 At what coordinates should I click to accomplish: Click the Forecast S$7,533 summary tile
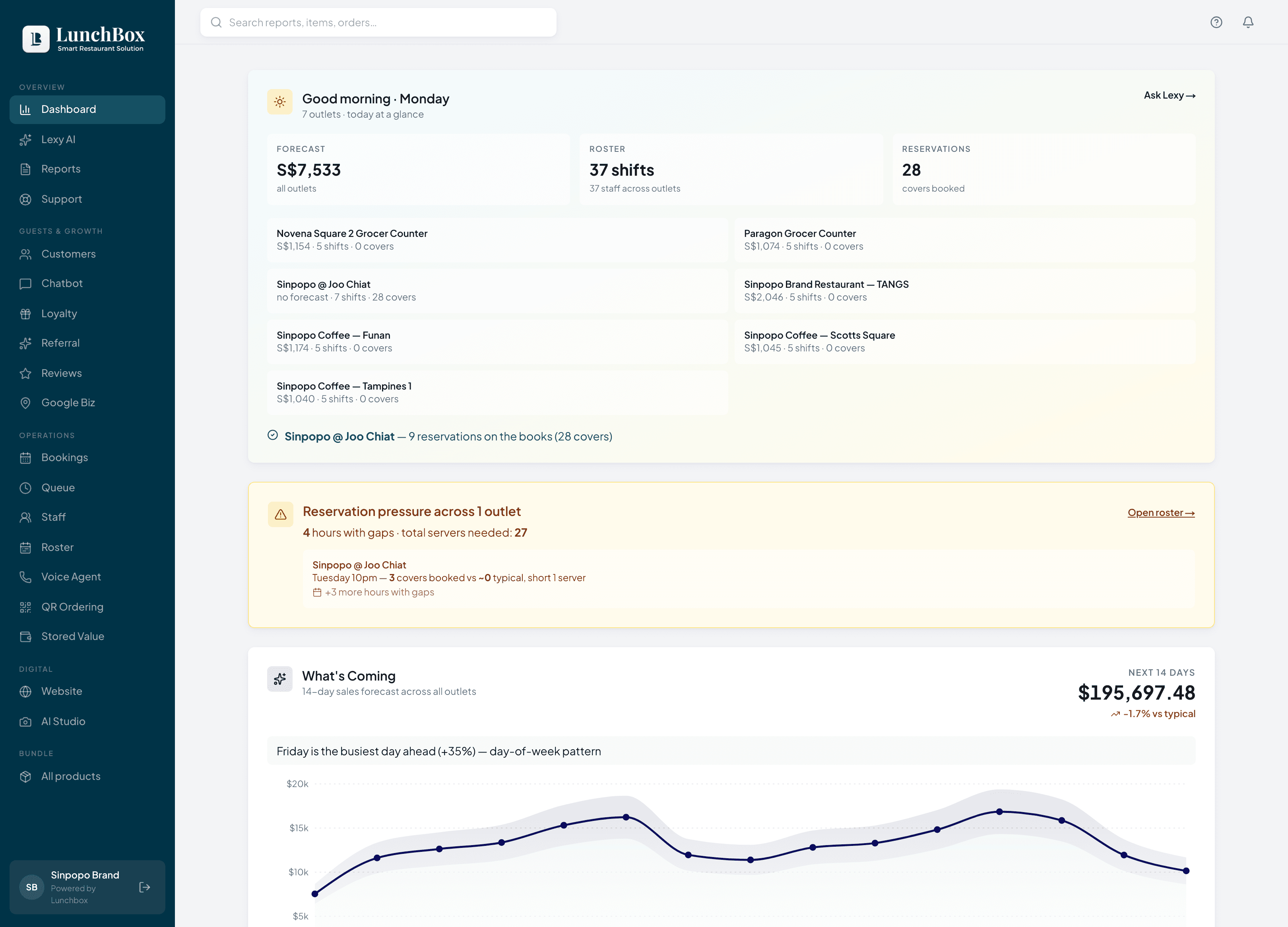[419, 169]
